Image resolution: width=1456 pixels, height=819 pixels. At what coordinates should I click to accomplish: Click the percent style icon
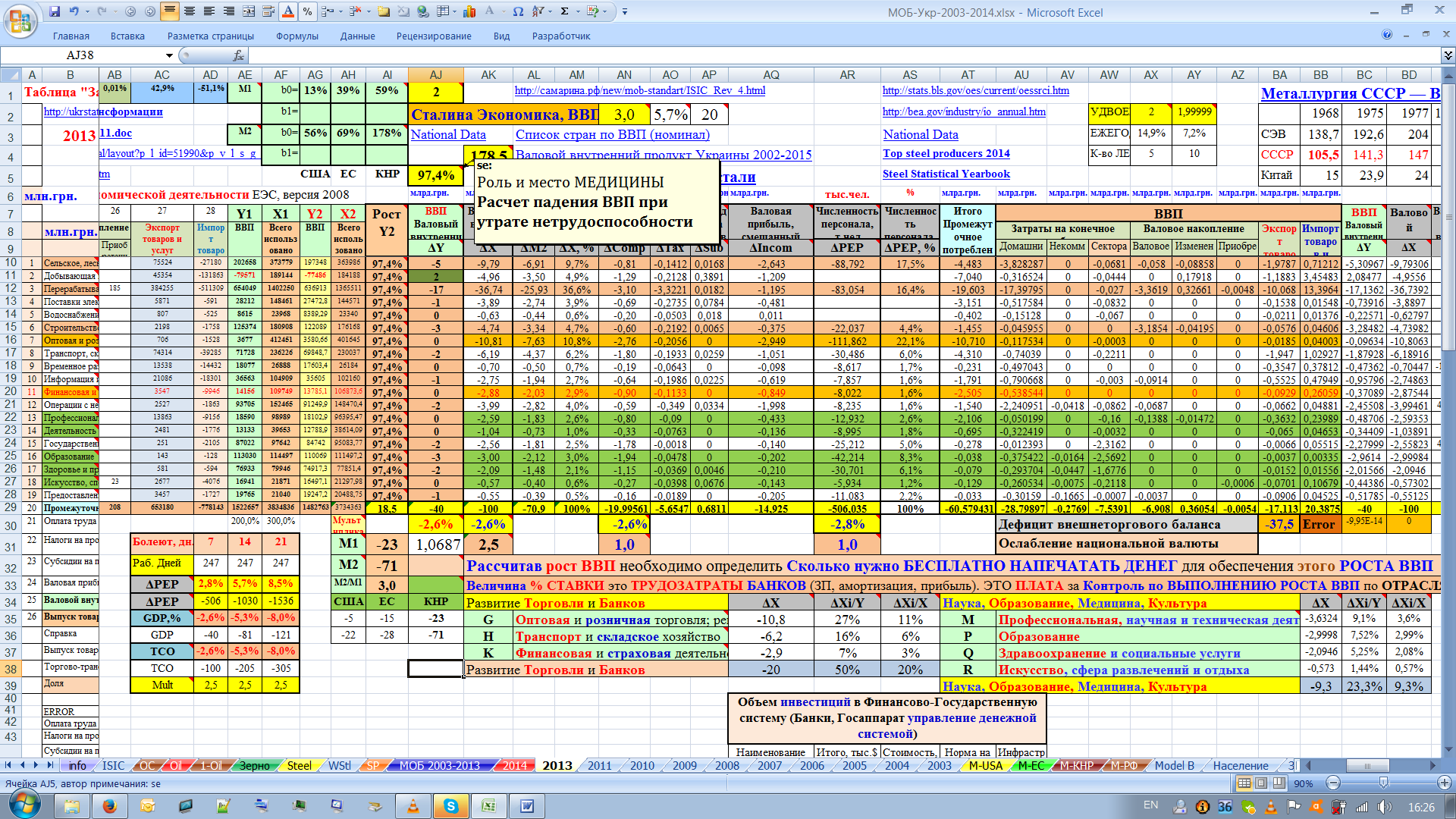tap(307, 11)
